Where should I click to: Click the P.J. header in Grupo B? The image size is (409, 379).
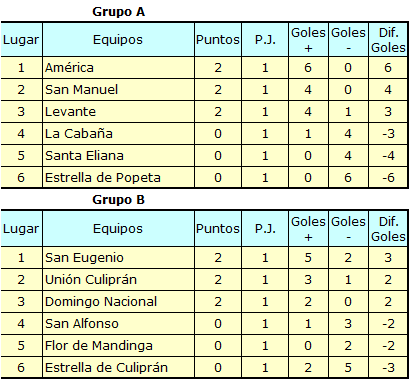265,229
